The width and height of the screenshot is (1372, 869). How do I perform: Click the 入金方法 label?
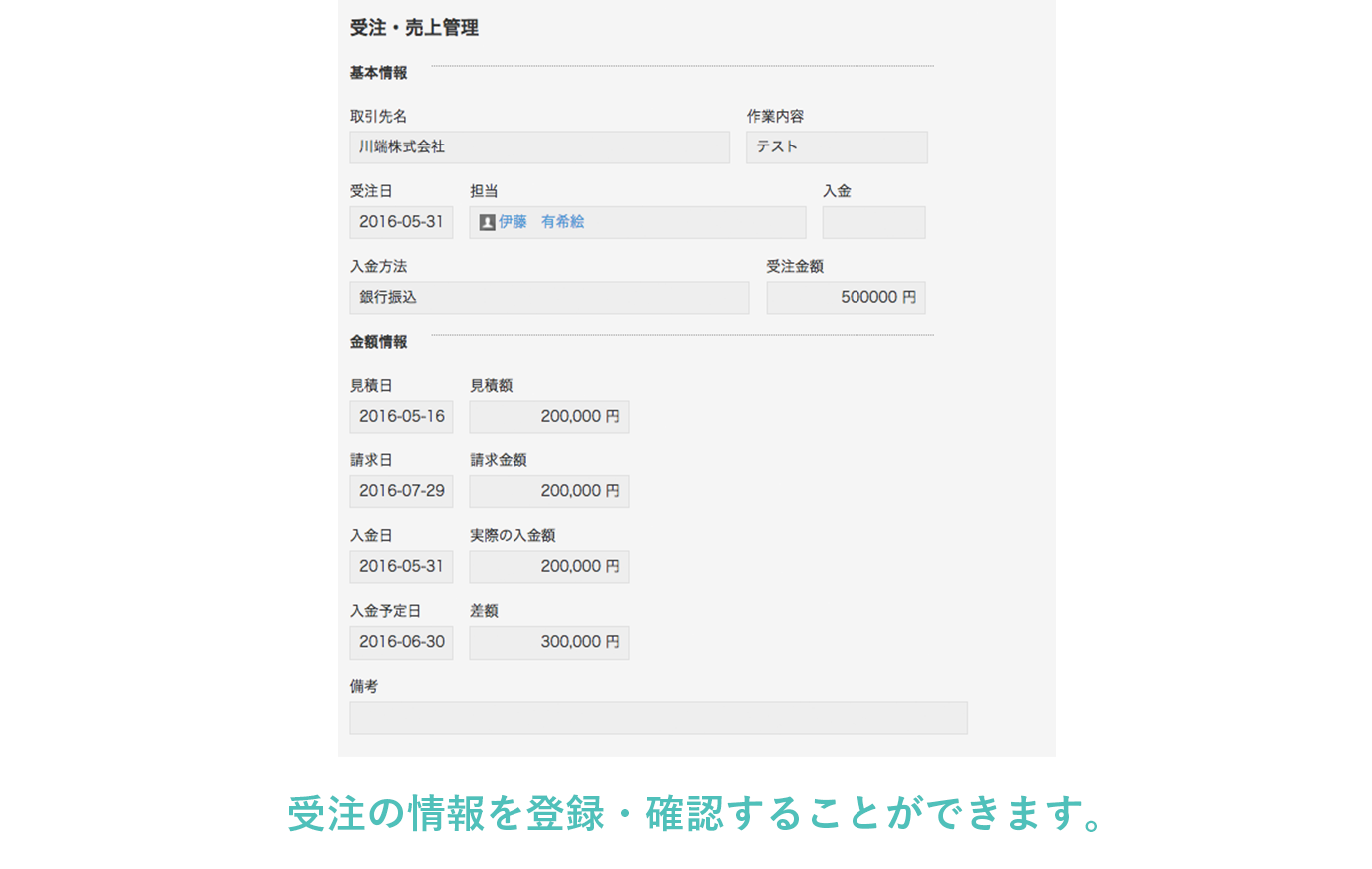click(378, 267)
